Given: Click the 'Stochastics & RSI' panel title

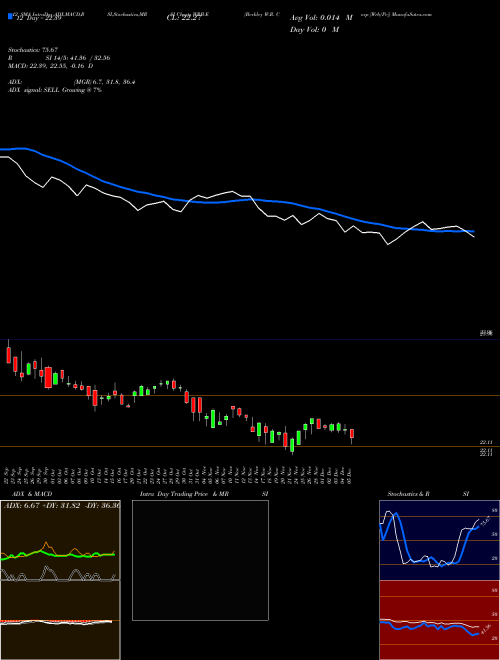Looking at the screenshot, I should 428,494.
